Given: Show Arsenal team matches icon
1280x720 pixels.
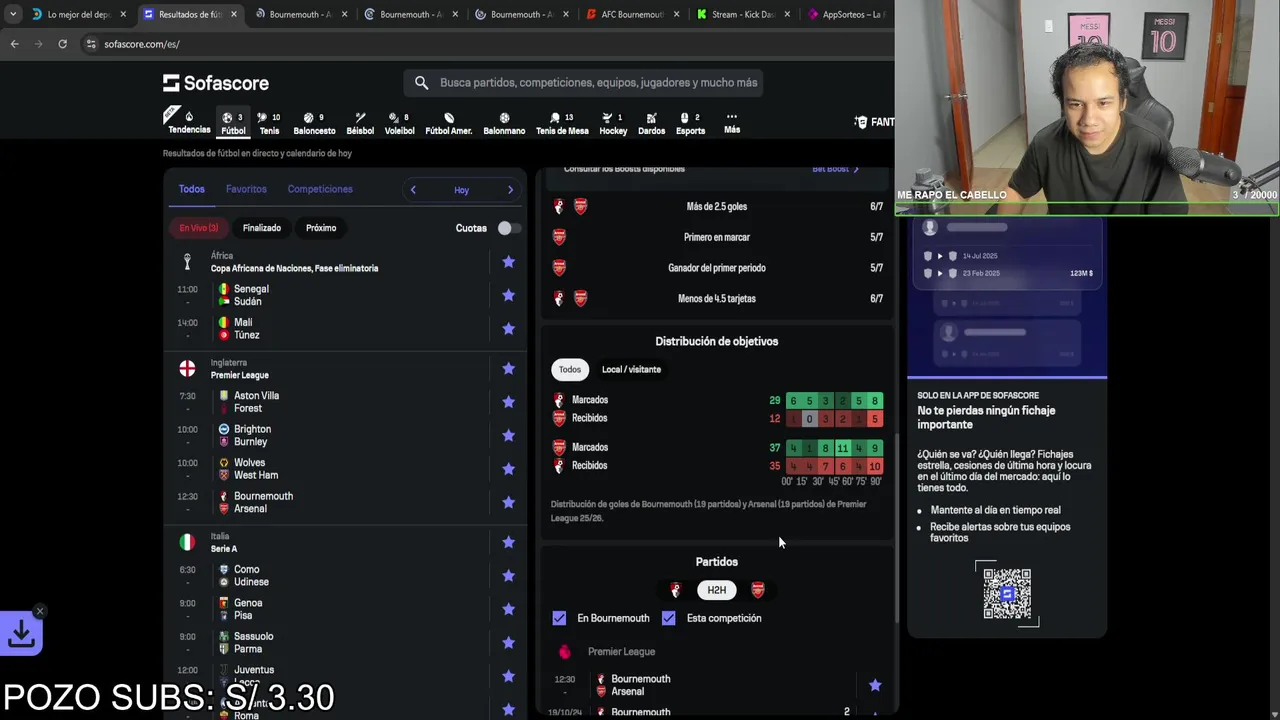Looking at the screenshot, I should tap(758, 590).
